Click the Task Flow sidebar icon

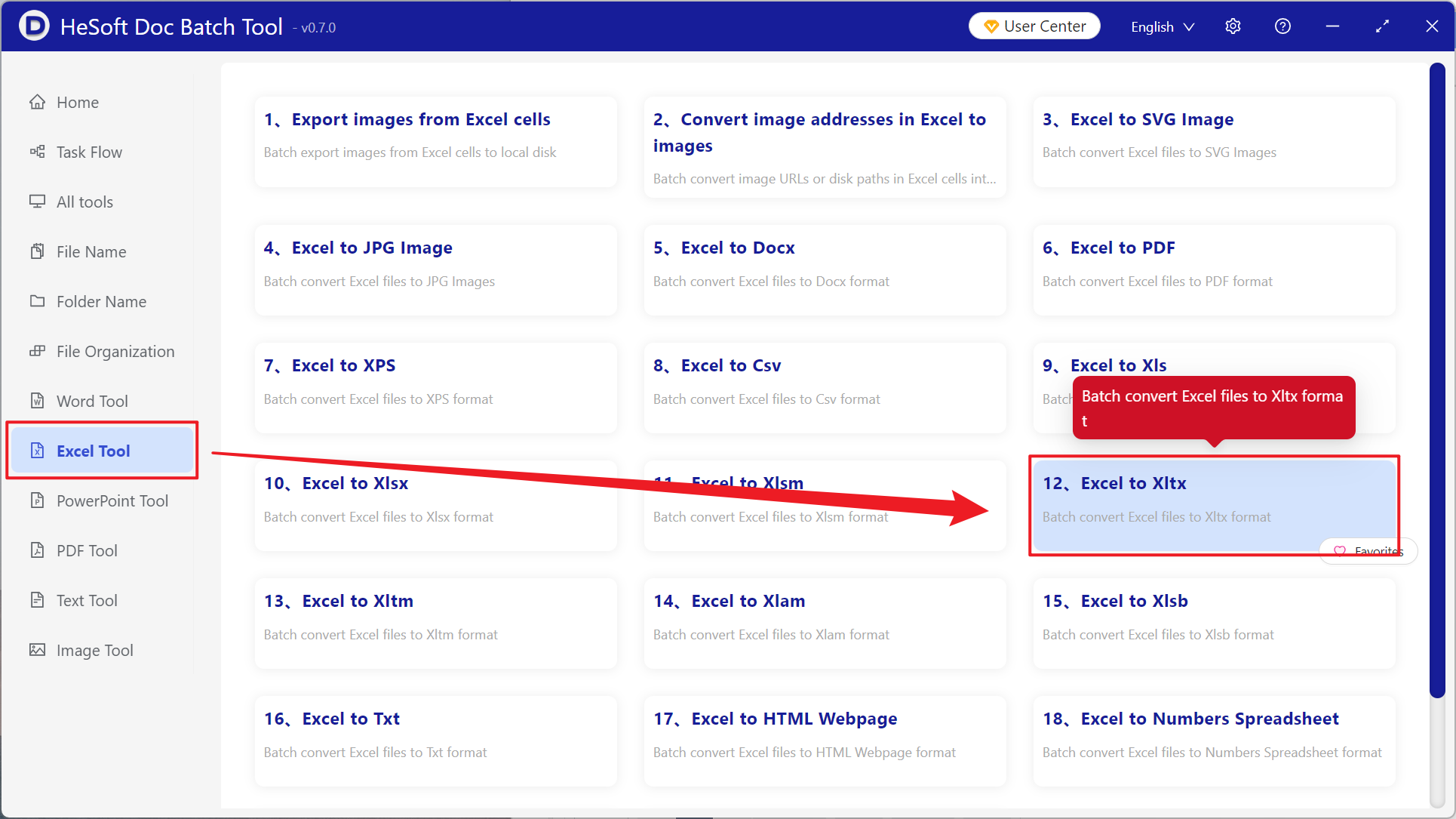(x=37, y=152)
